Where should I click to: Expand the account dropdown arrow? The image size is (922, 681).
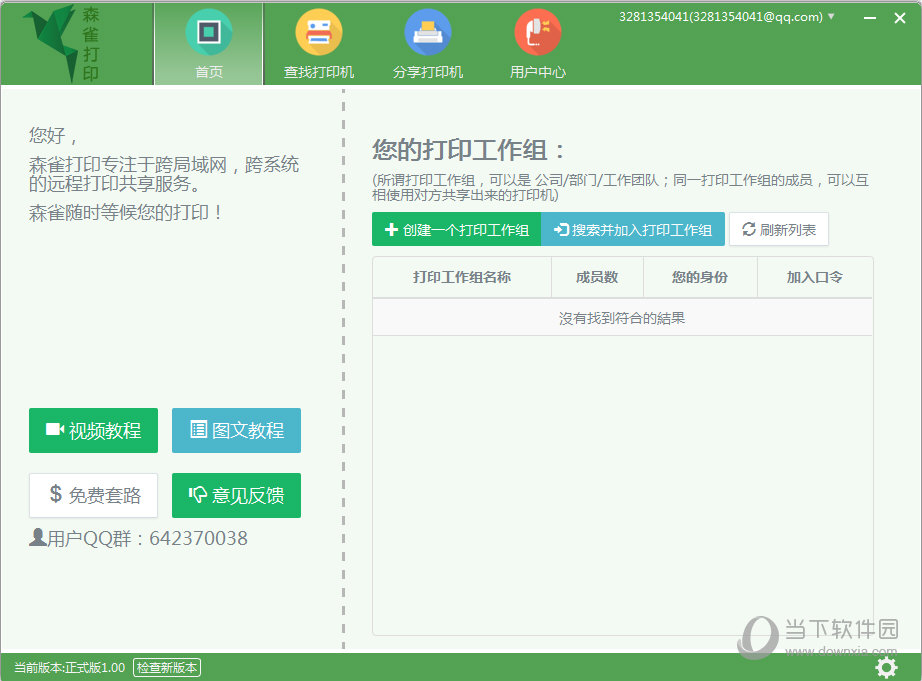click(x=831, y=16)
